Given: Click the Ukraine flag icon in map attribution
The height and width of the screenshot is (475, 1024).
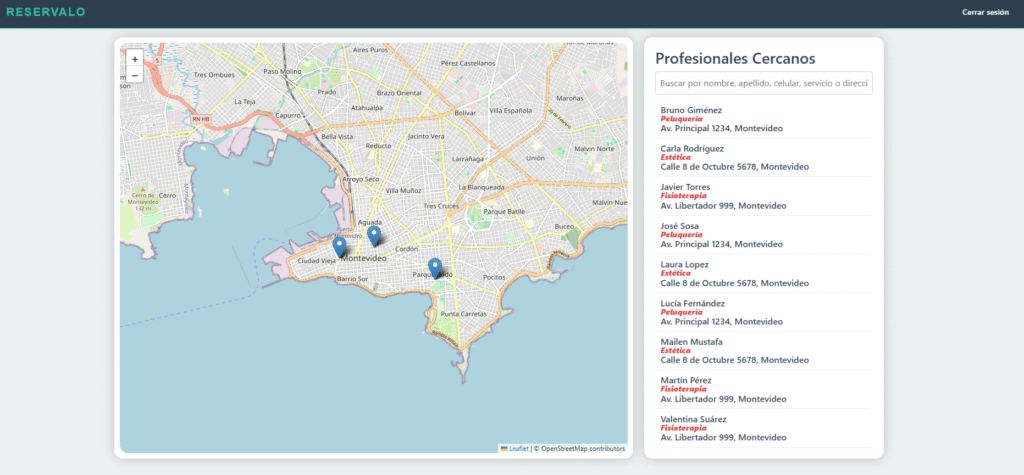Looking at the screenshot, I should (x=504, y=449).
